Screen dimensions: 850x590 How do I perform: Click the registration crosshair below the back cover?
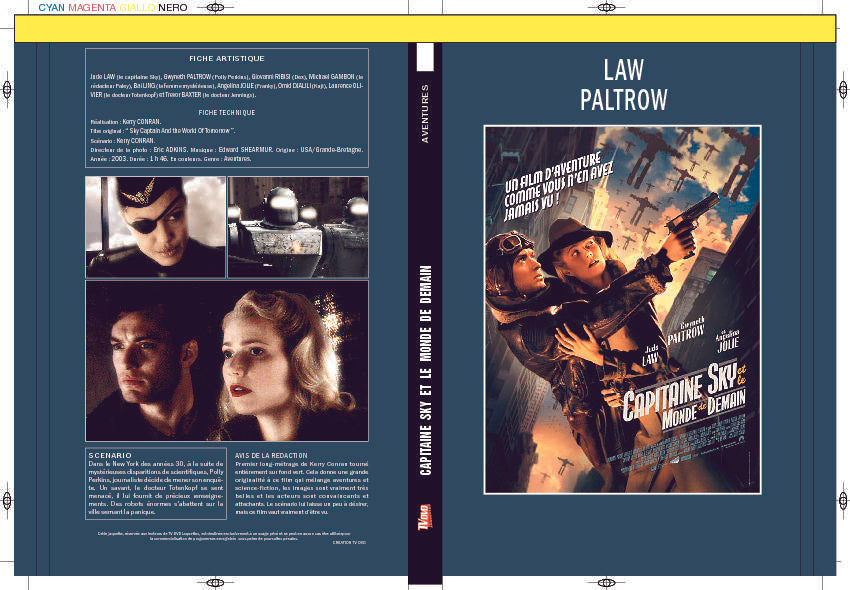(215, 583)
